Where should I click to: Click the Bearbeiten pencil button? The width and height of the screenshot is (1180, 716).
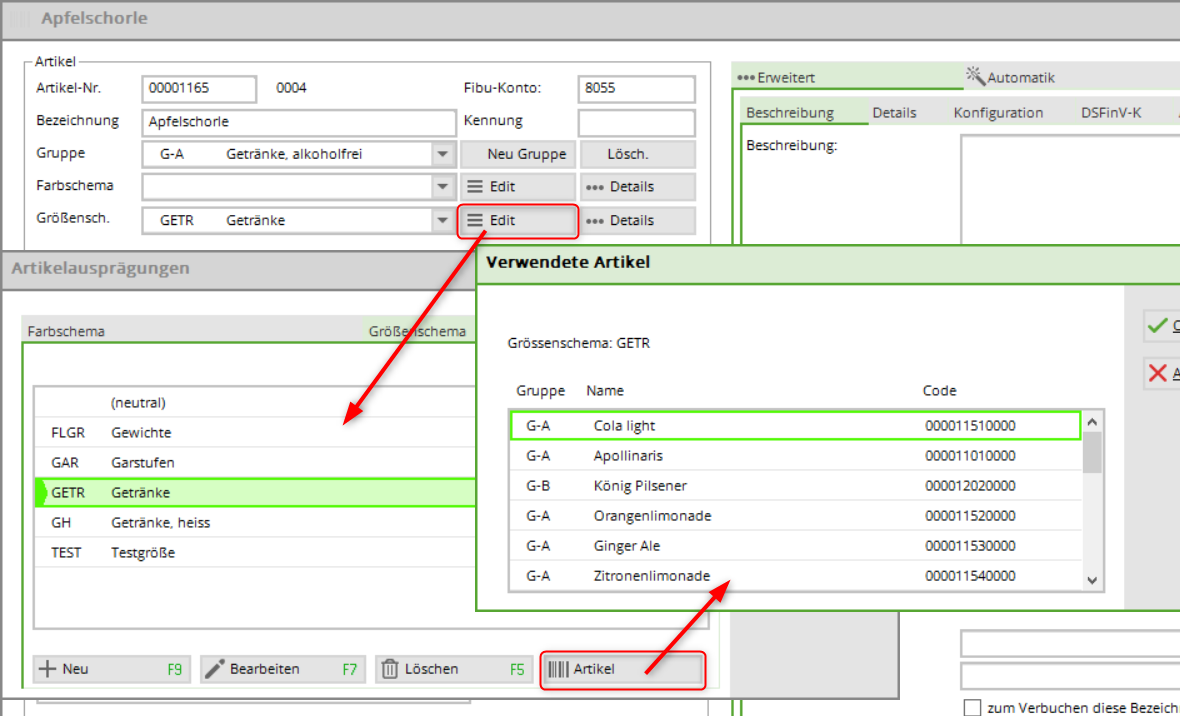[280, 670]
